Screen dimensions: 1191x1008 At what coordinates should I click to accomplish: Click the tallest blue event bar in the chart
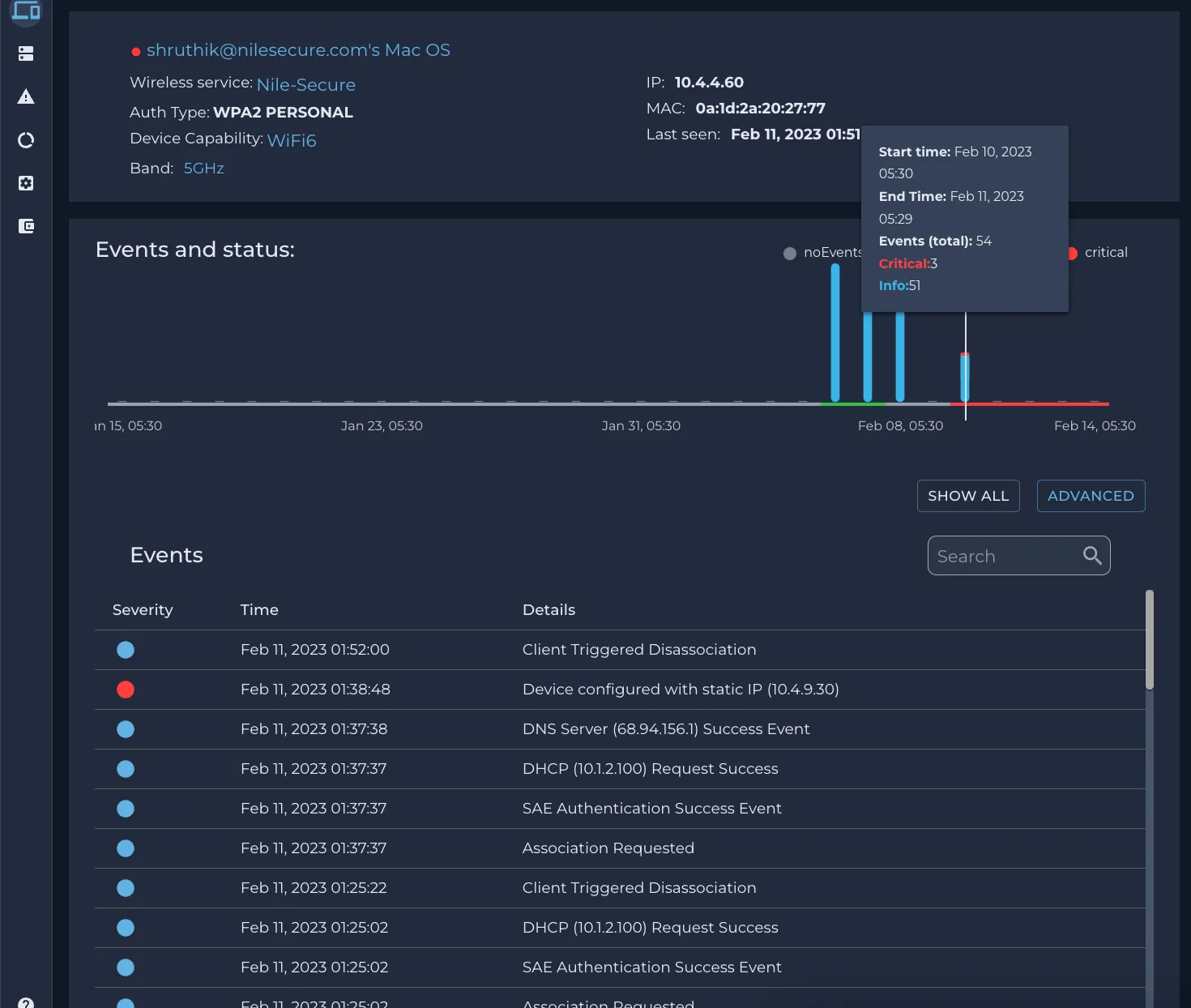835,333
